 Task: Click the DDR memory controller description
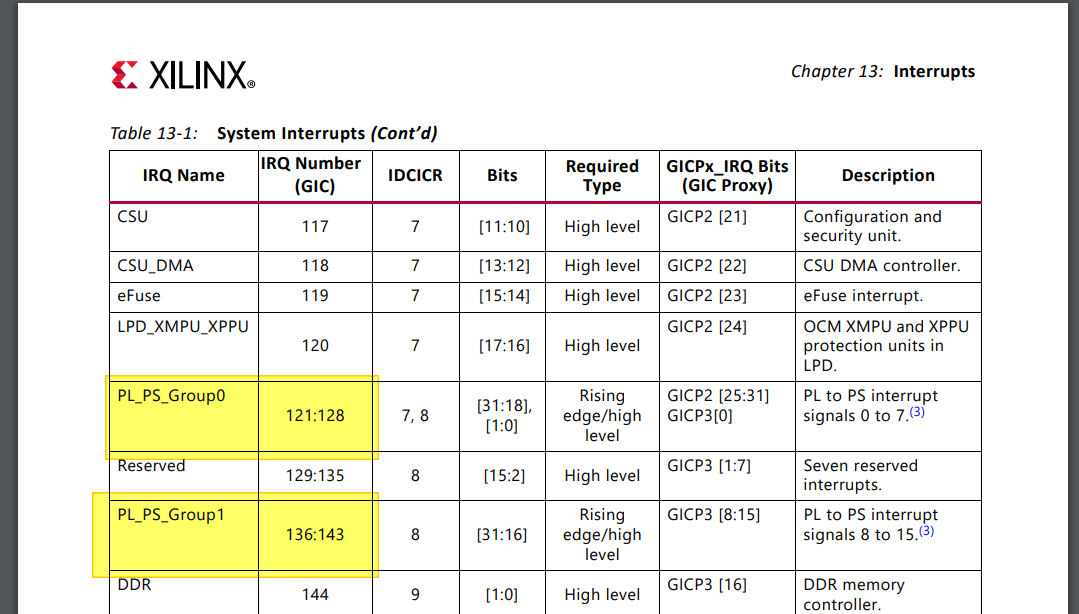pyautogui.click(x=854, y=594)
